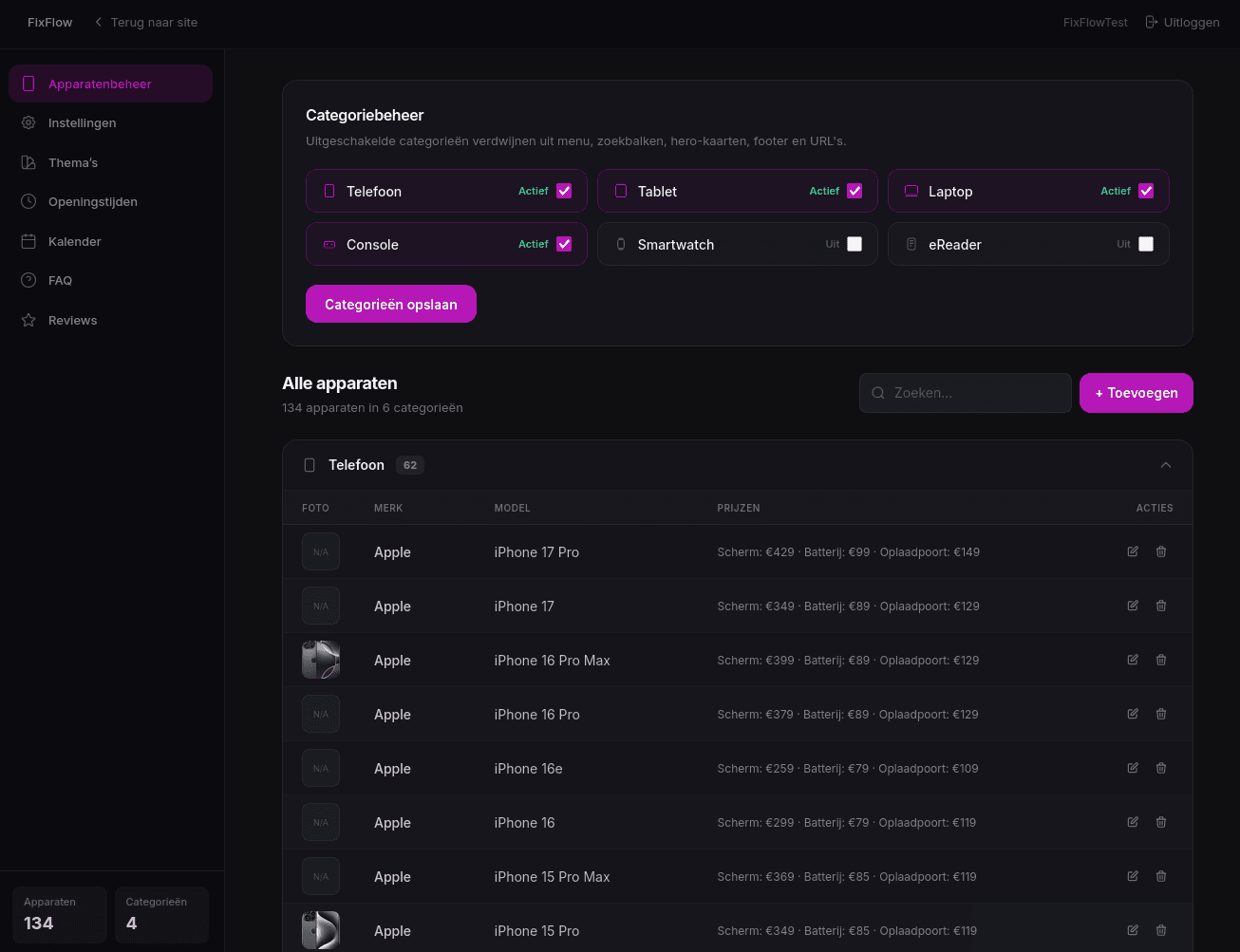Select Terug naar site in the header
This screenshot has width=1240, height=952.
point(145,22)
